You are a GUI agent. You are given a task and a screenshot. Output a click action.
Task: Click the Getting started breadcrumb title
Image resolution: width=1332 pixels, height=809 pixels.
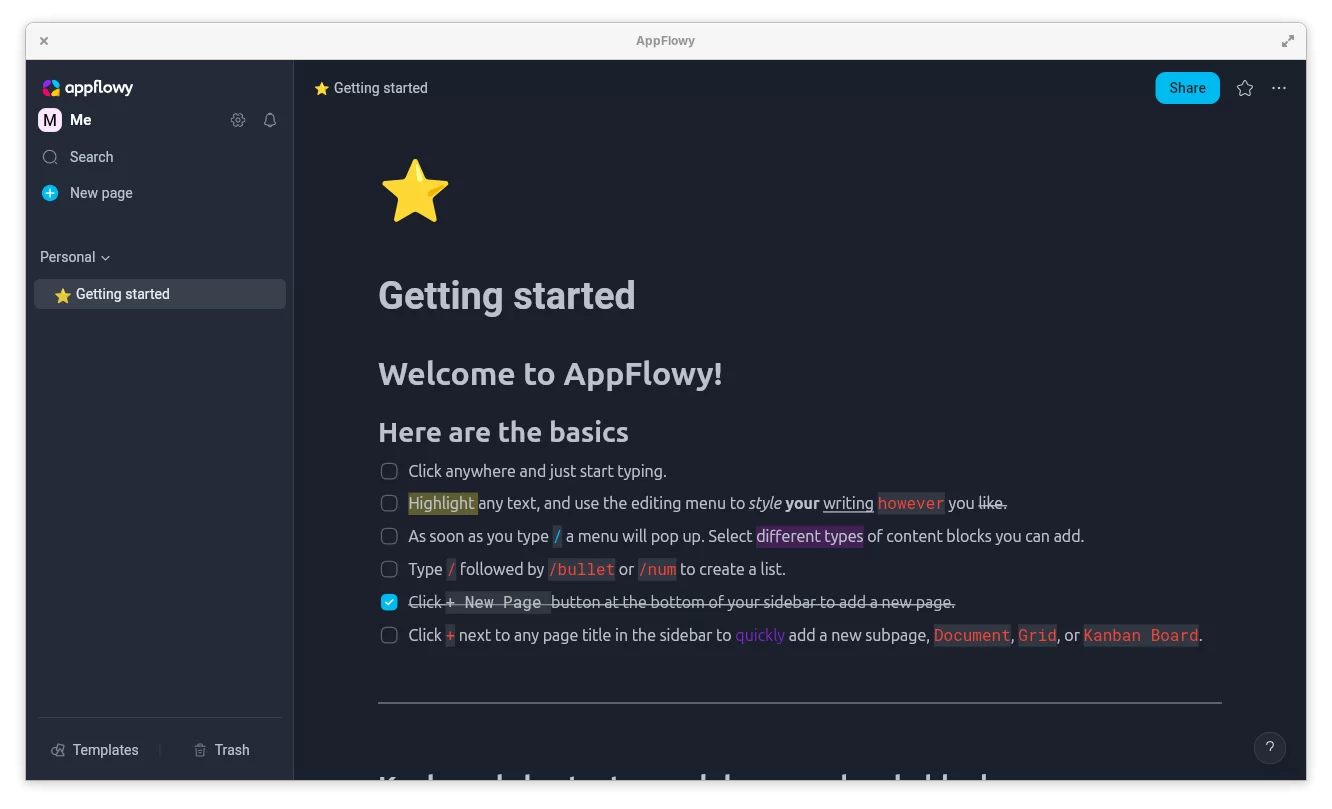point(380,88)
